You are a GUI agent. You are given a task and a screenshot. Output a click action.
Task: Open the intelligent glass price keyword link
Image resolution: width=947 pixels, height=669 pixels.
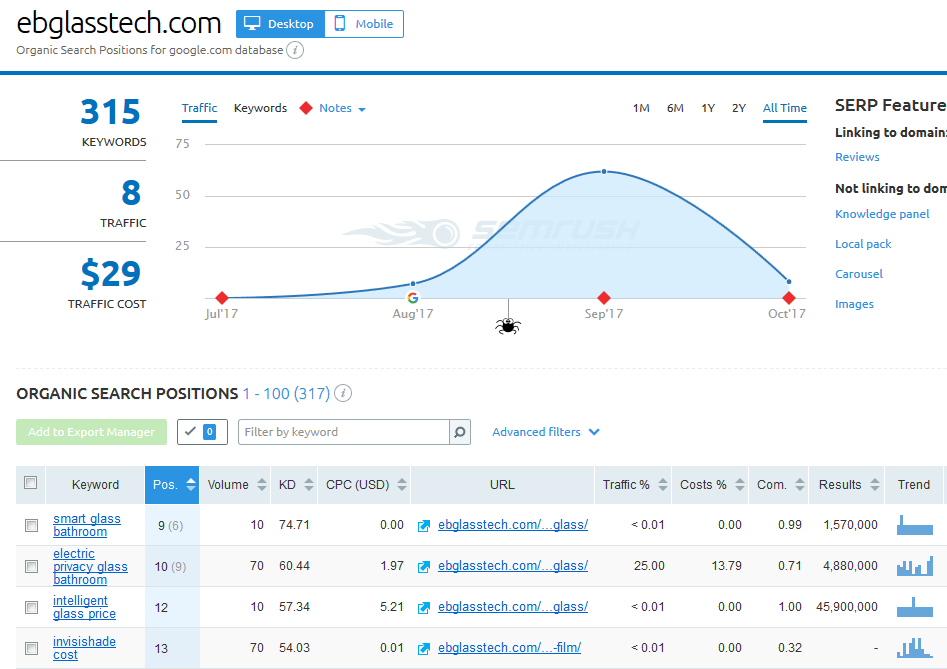click(x=85, y=607)
